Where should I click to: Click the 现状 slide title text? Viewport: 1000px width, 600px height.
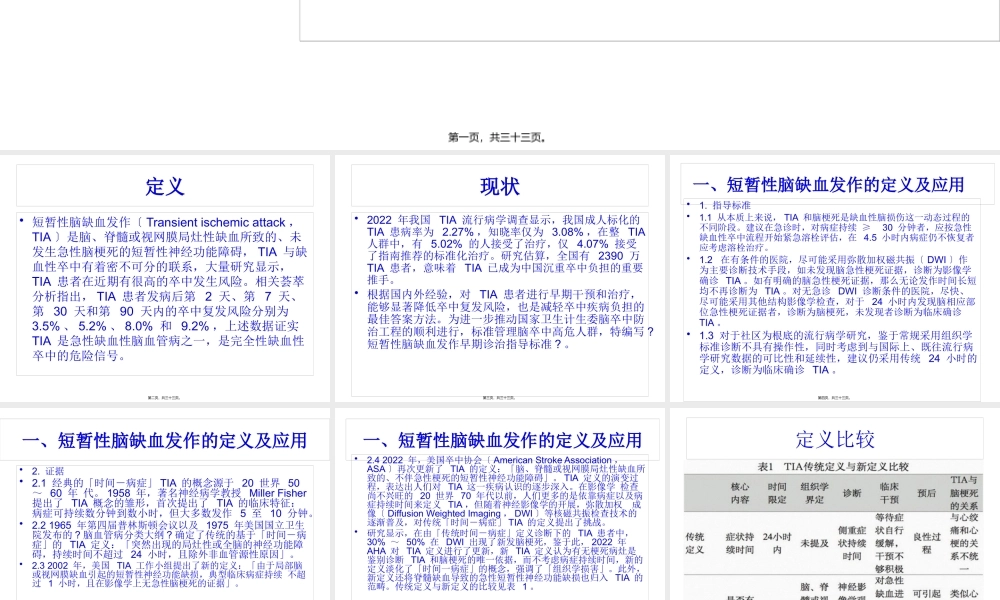pos(500,186)
